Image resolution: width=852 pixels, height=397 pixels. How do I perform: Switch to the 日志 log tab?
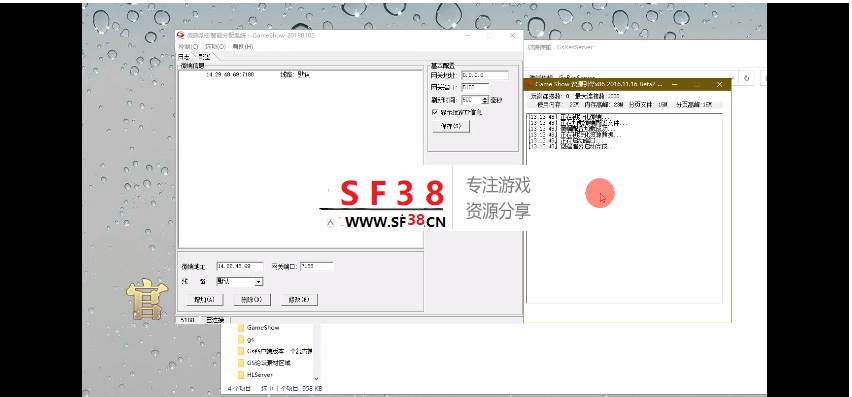click(184, 56)
